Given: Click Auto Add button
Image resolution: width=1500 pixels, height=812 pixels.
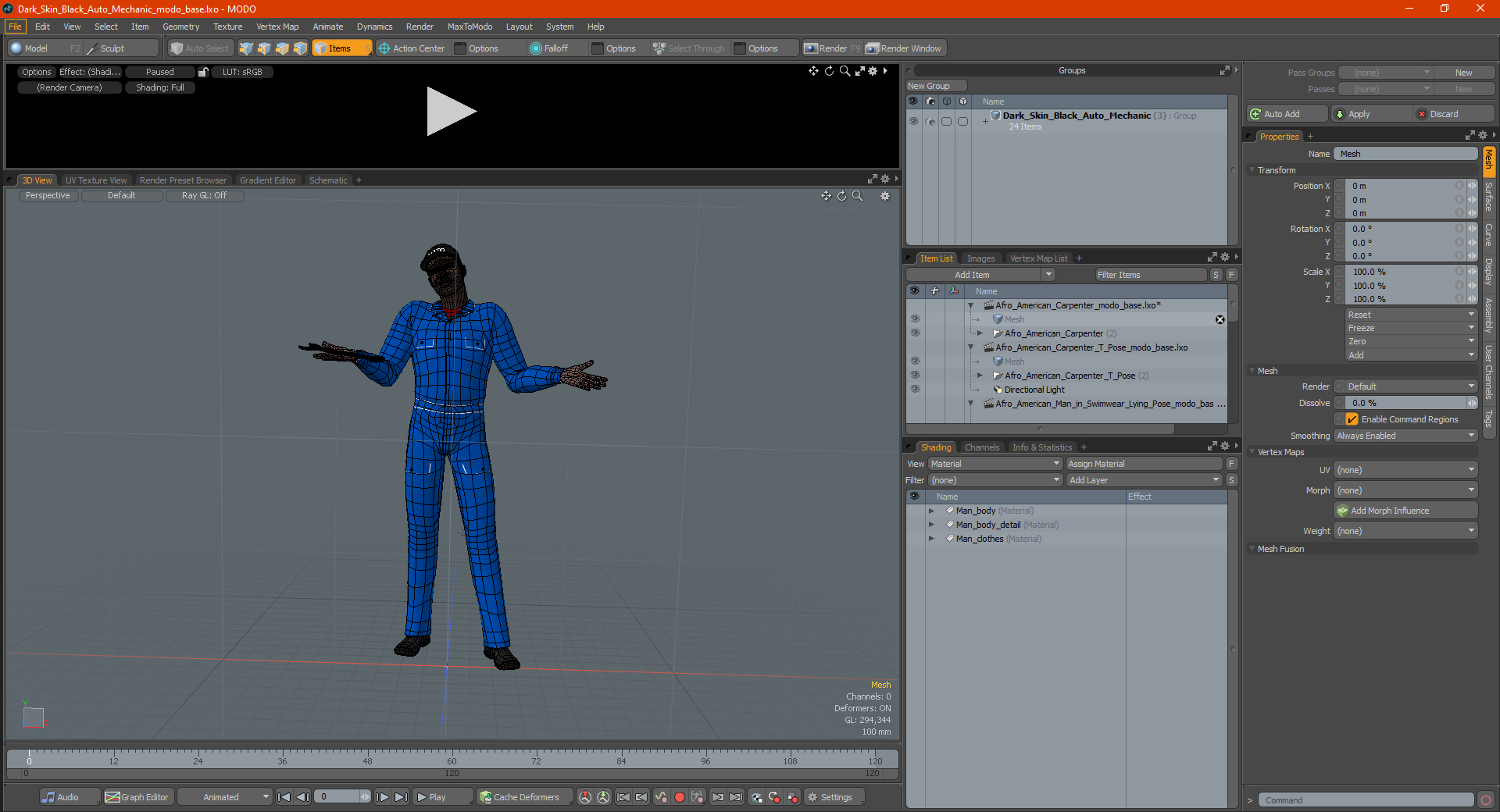Looking at the screenshot, I should 1287,114.
